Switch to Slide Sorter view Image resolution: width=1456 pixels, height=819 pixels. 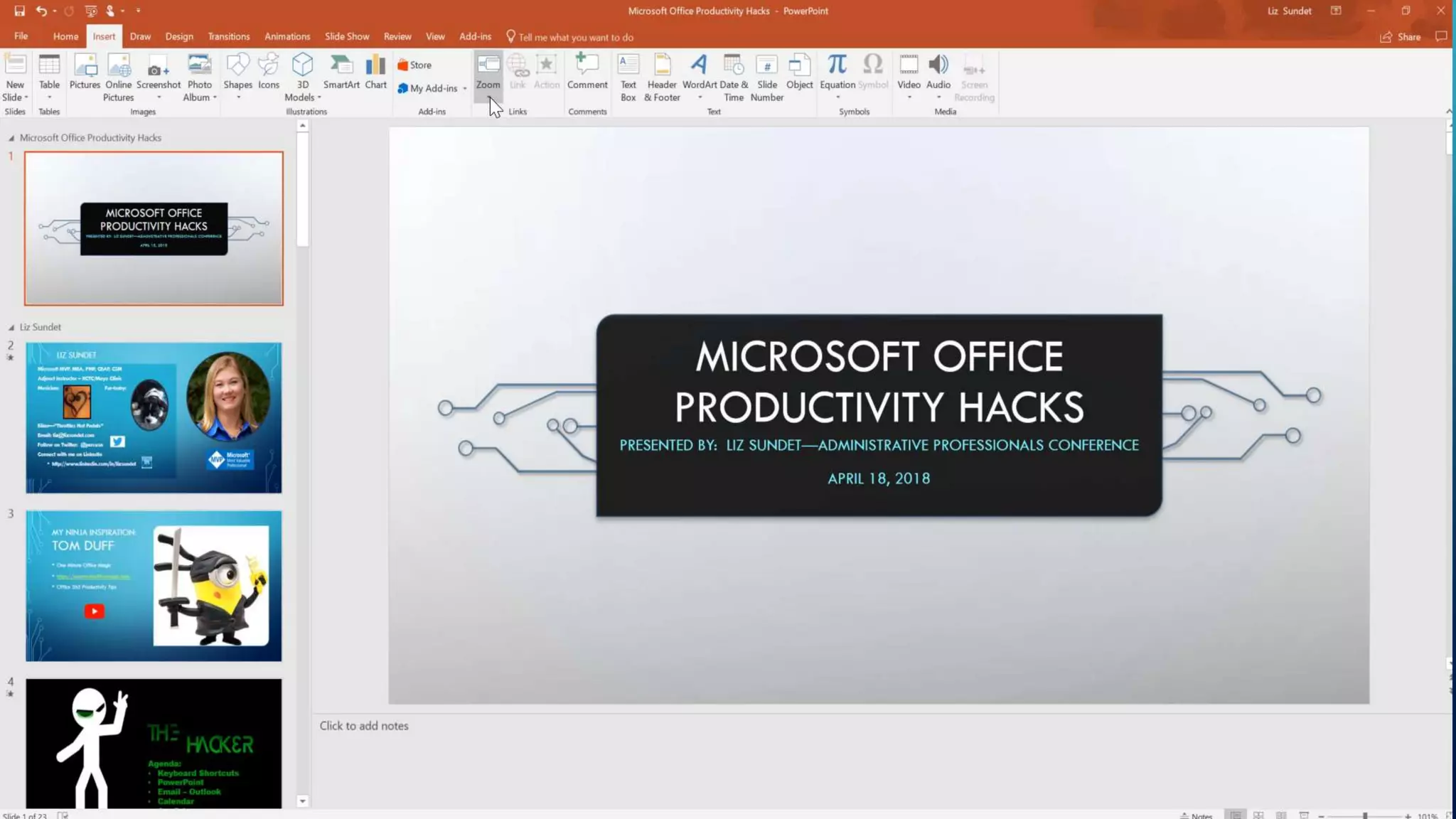[x=1258, y=815]
